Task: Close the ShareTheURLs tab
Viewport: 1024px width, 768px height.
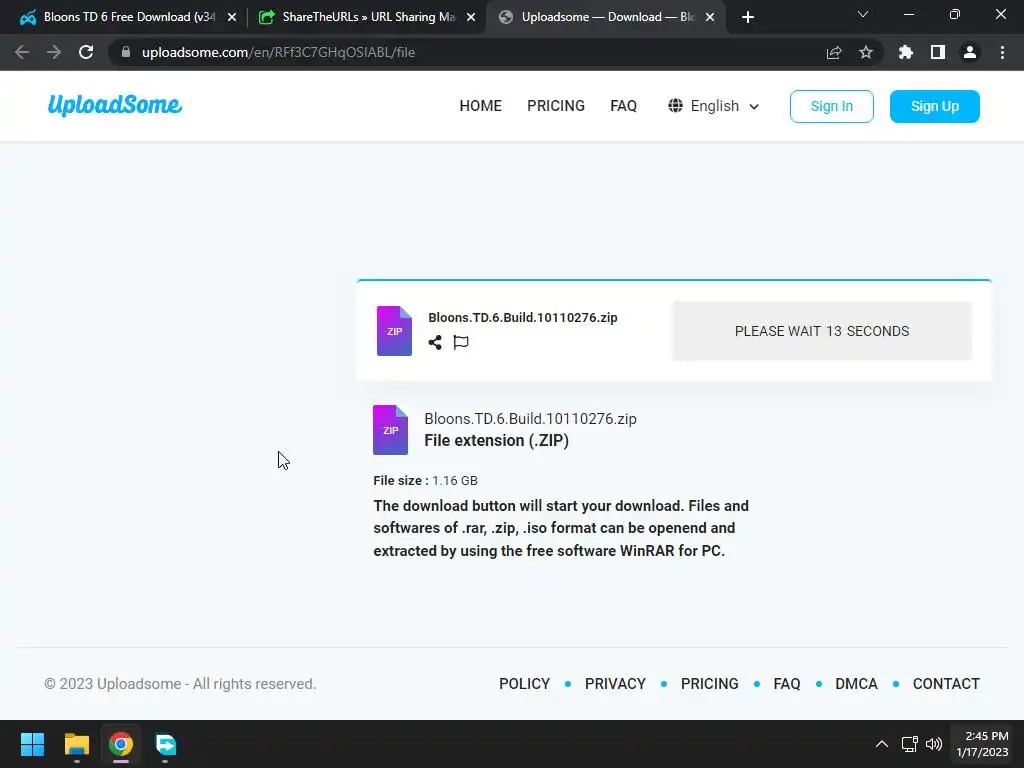Action: click(471, 17)
